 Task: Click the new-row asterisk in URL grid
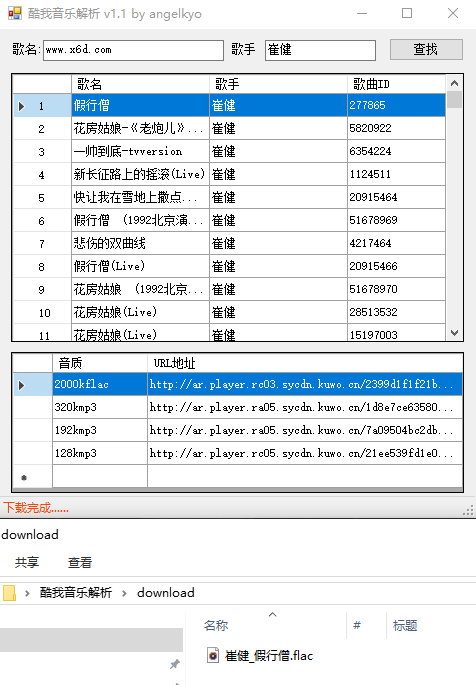tap(24, 477)
